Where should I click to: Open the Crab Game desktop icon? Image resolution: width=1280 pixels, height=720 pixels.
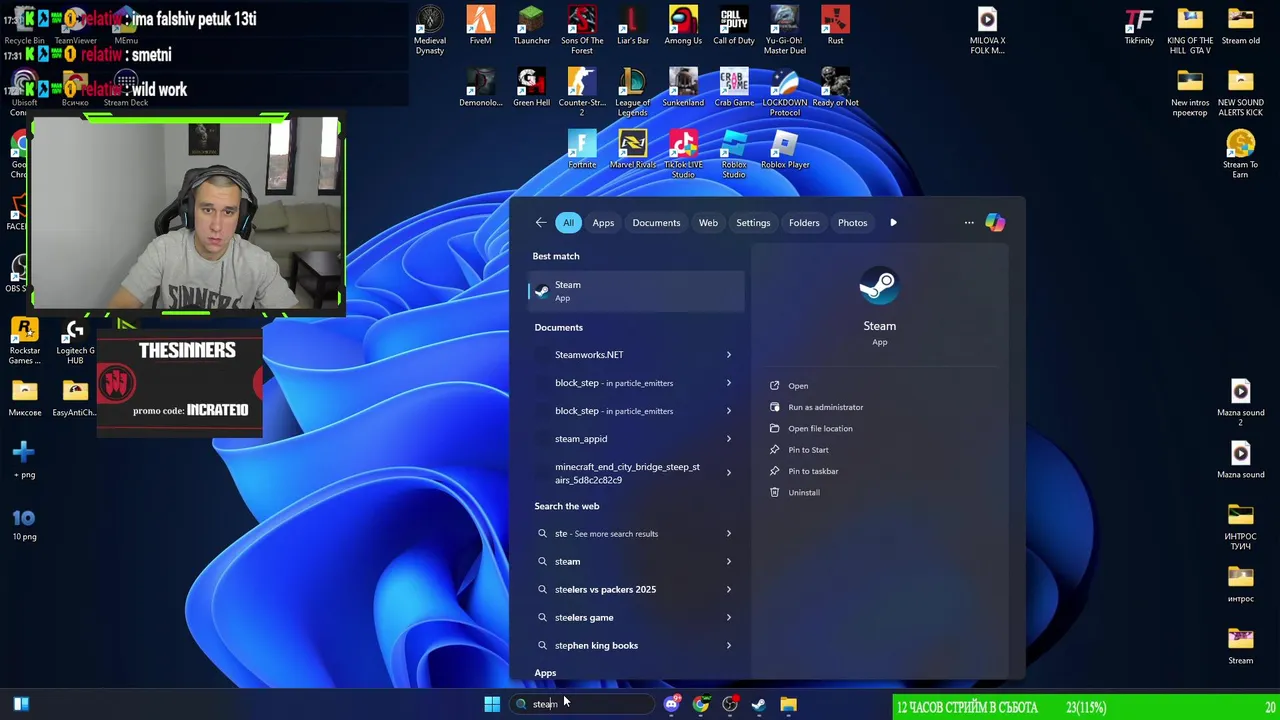734,88
